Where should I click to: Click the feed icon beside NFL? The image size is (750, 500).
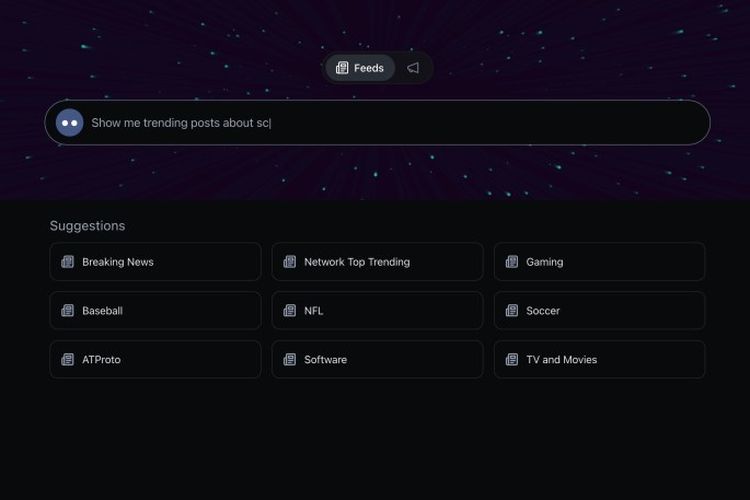tap(290, 311)
